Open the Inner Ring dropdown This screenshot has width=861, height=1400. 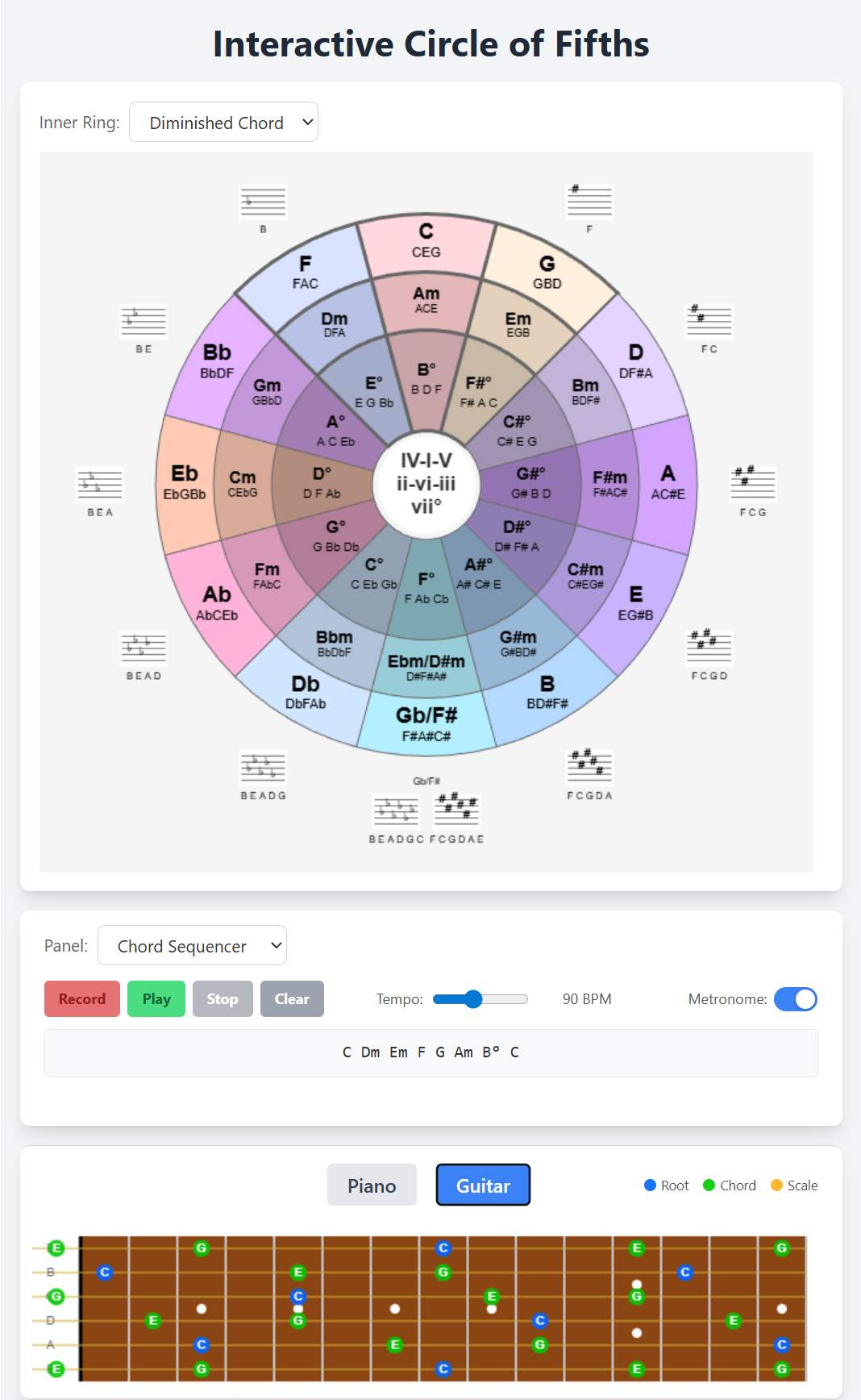pyautogui.click(x=224, y=122)
